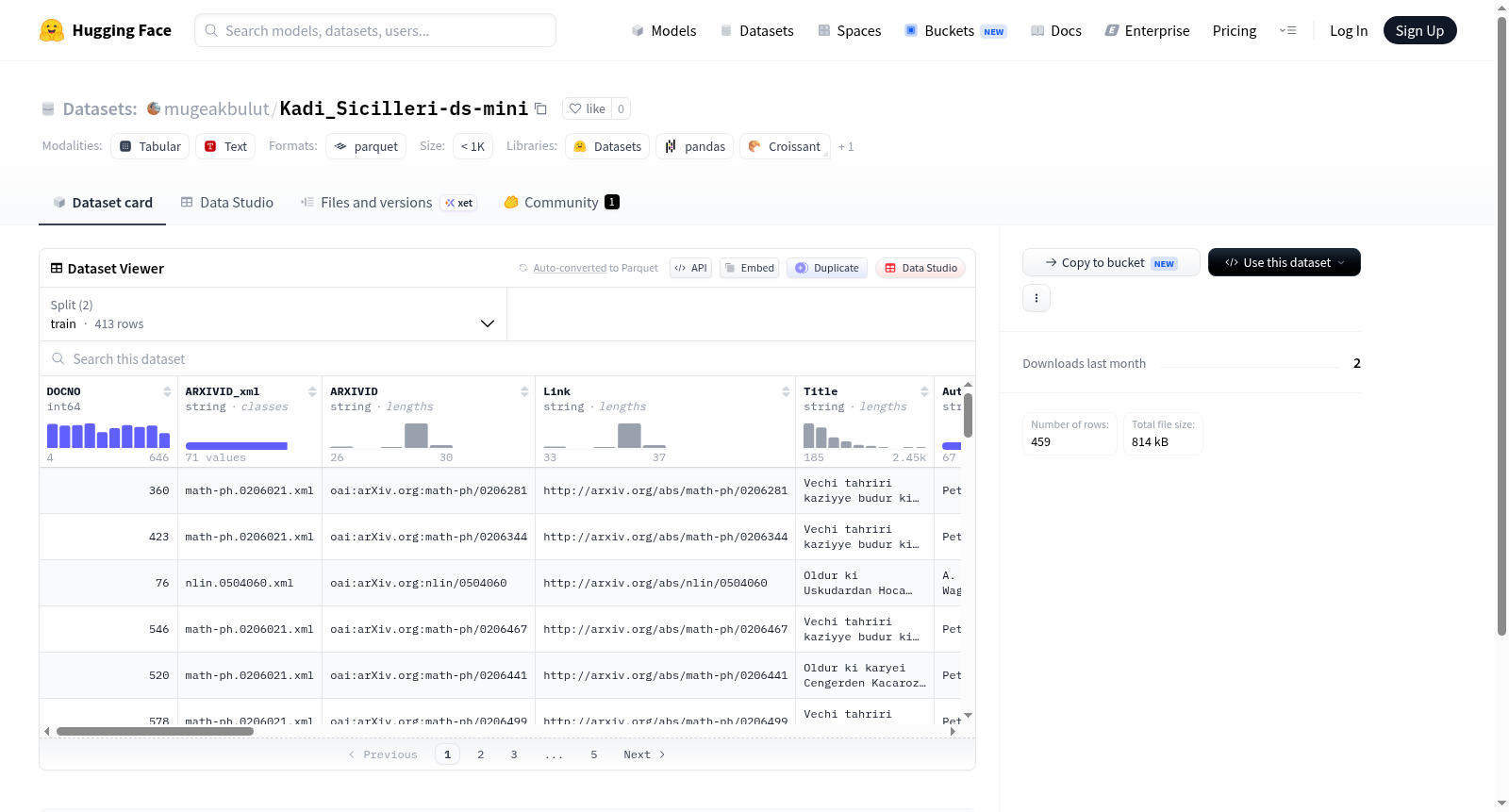Click the three-dot options button
The height and width of the screenshot is (812, 1509).
(1036, 298)
